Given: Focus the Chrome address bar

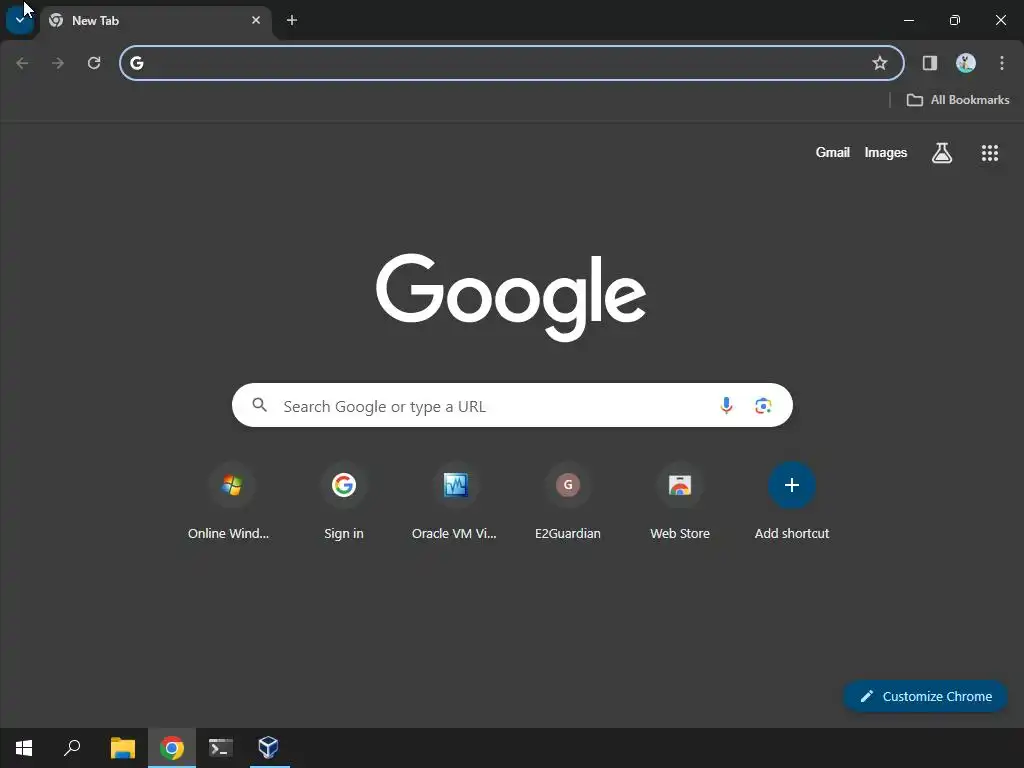Looking at the screenshot, I should (511, 63).
